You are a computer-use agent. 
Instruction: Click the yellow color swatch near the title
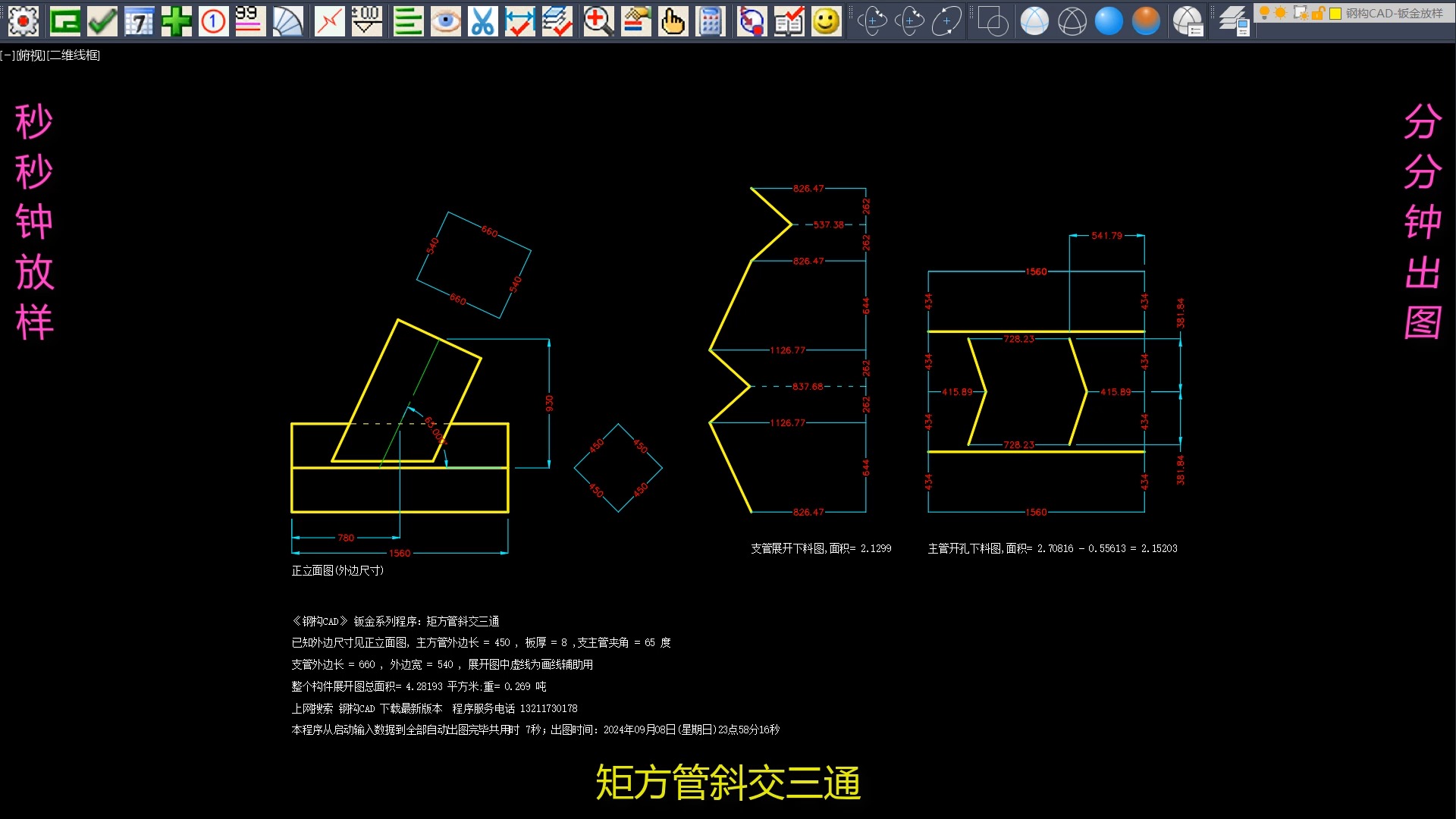[1335, 13]
